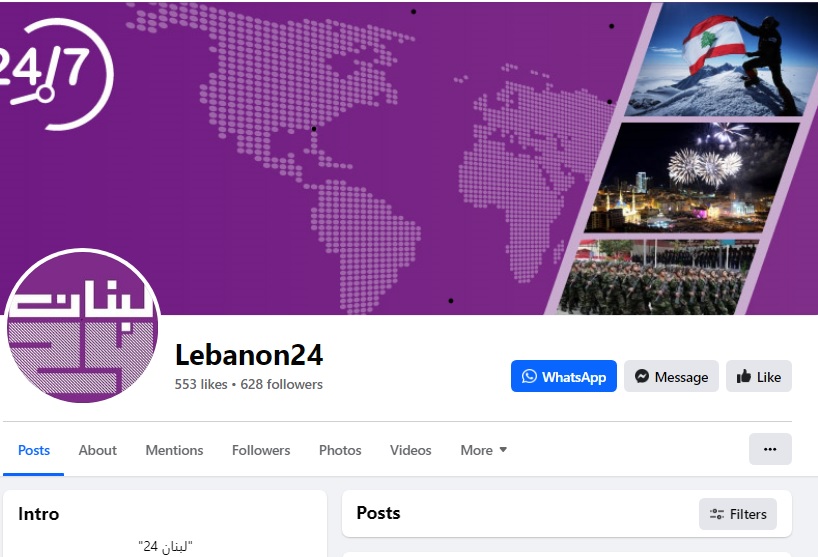
Task: Open the Lebanese flag mountain photo
Action: (723, 59)
